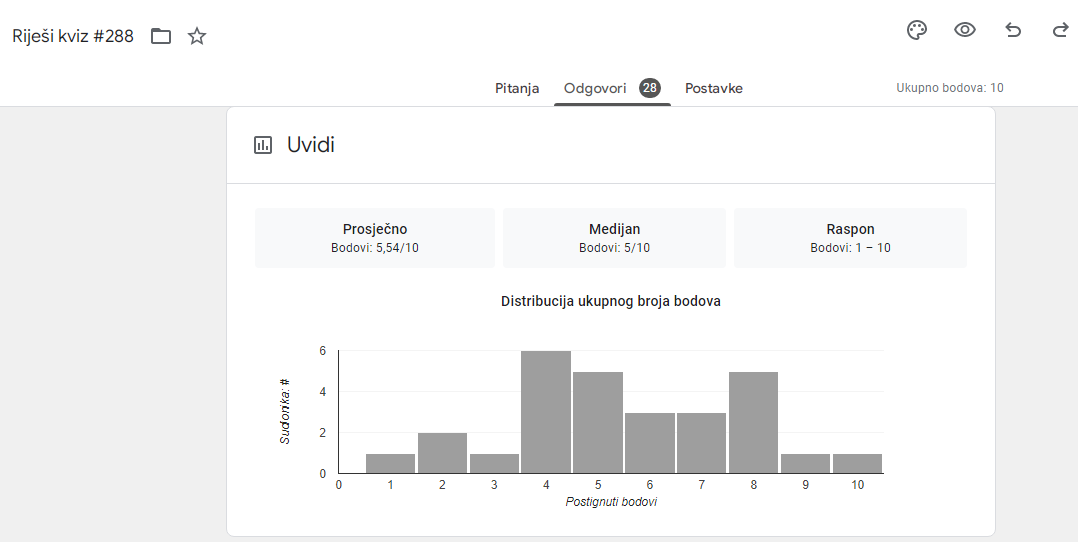
Task: Click the histogram bar for 4 points
Action: click(x=546, y=412)
